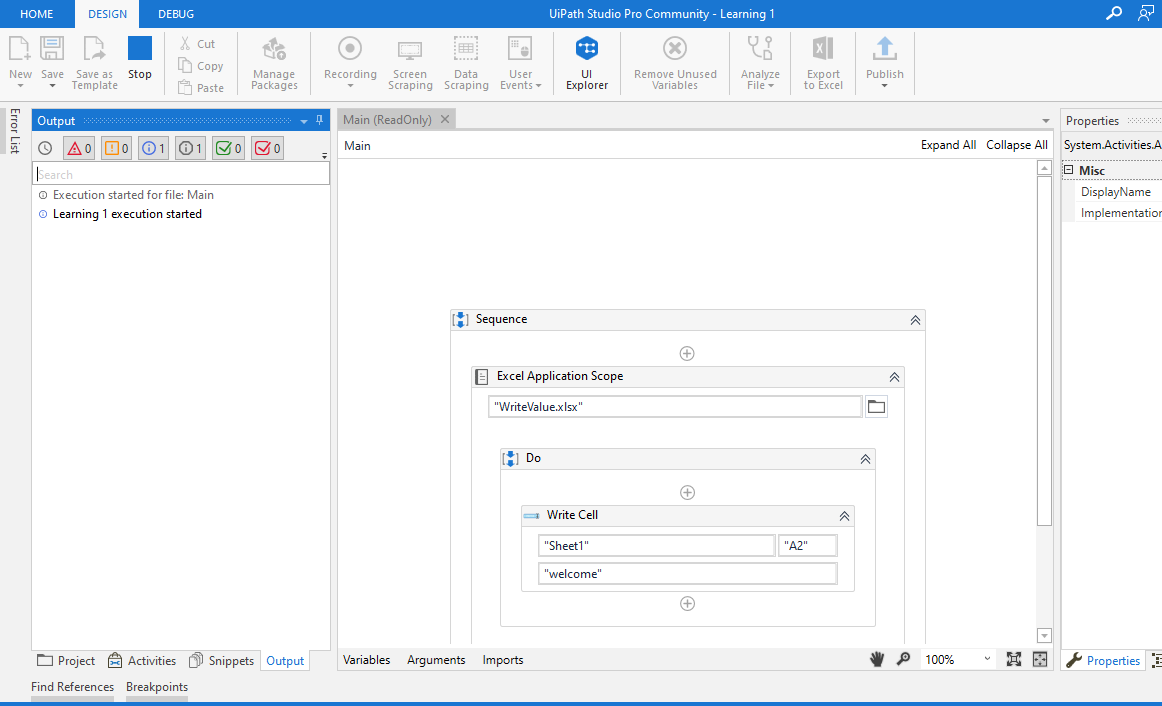
Task: Click fit to screen icon
Action: [x=1014, y=659]
